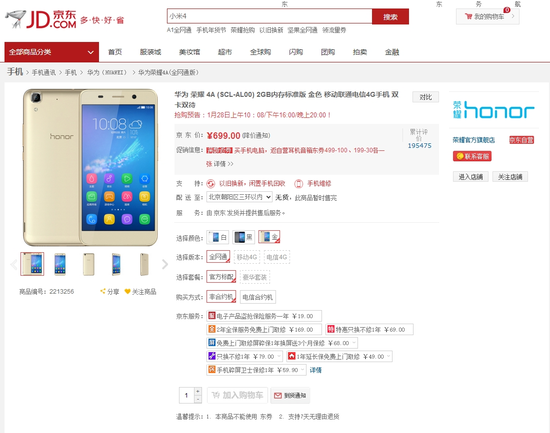Show next product thumbnails arrow
The height and width of the screenshot is (433, 550).
point(165,264)
